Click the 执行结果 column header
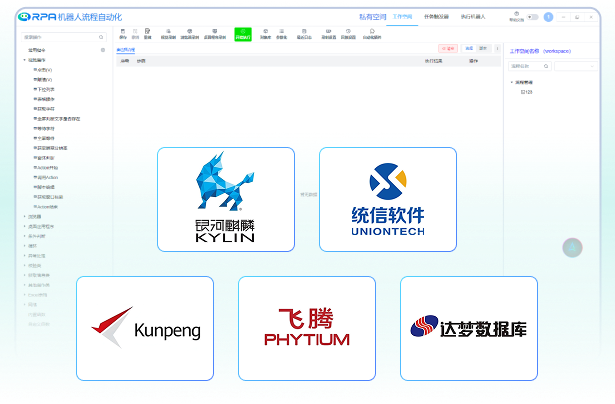615x404 pixels. (x=433, y=61)
